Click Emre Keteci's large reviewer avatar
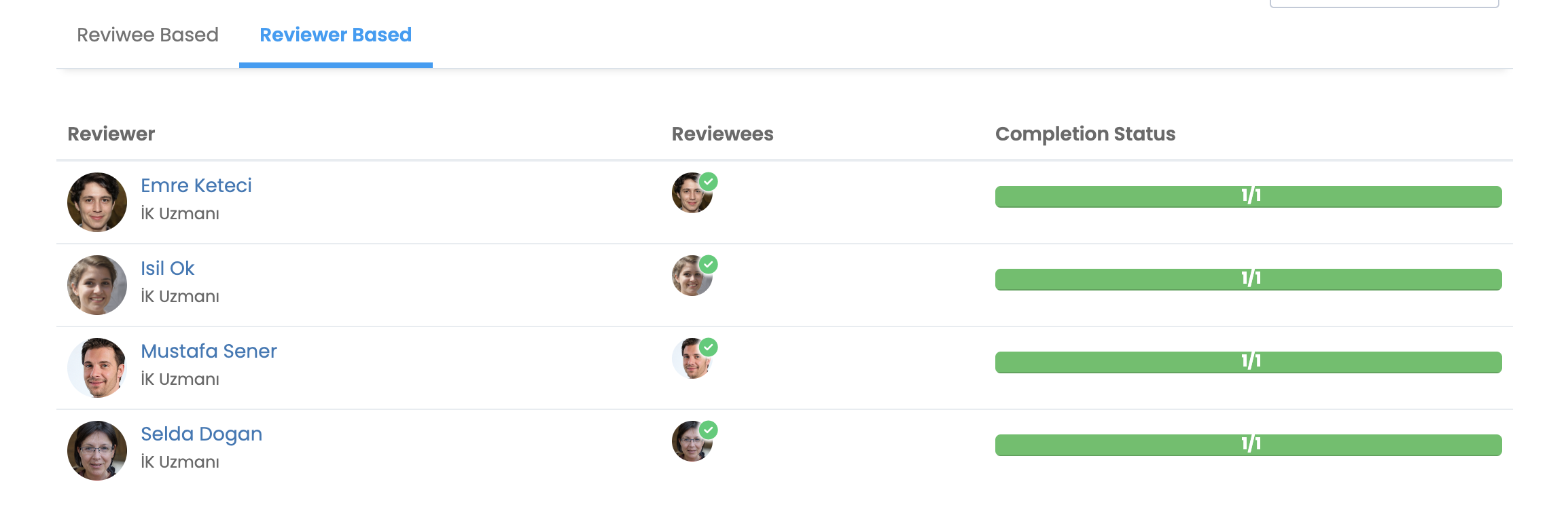Image resolution: width=1568 pixels, height=524 pixels. [x=97, y=202]
